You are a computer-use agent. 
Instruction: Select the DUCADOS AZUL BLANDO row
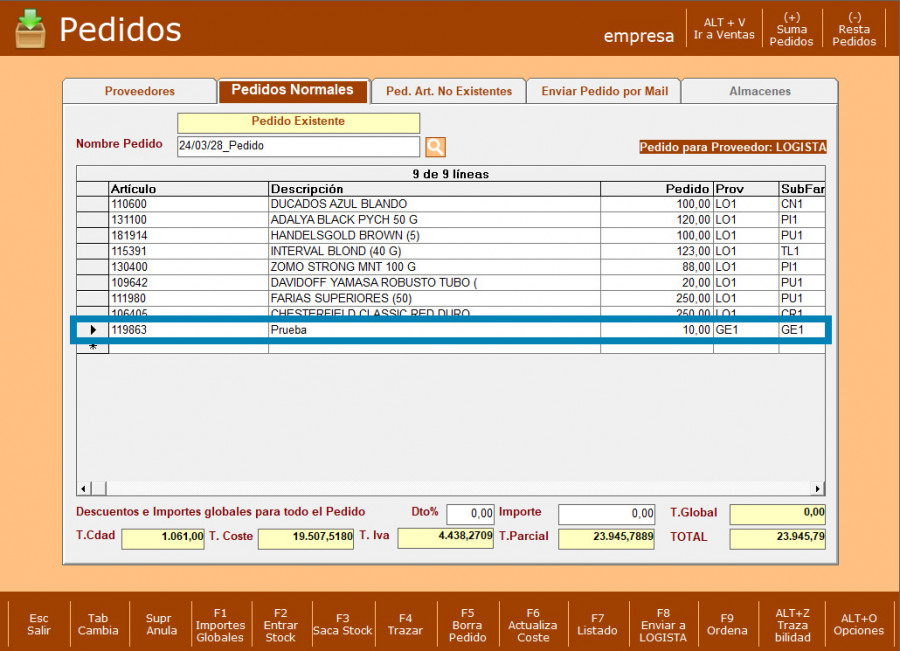[400, 204]
